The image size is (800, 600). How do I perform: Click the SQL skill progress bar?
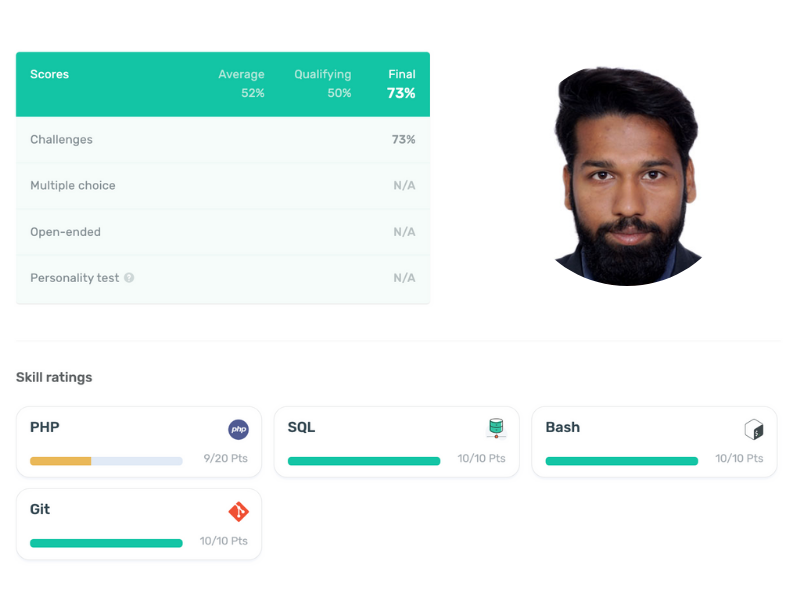pos(364,461)
